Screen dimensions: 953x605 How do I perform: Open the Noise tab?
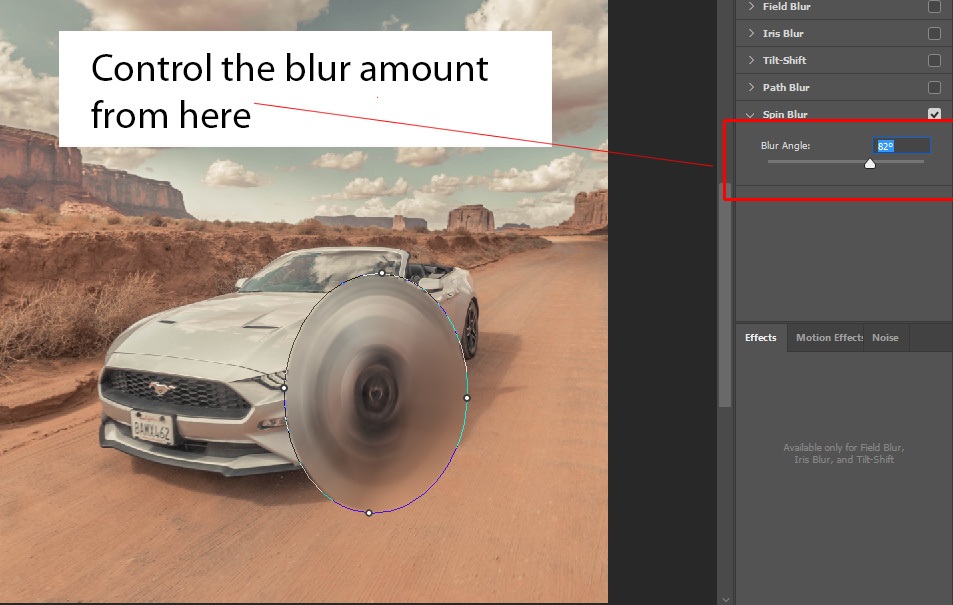tap(885, 338)
